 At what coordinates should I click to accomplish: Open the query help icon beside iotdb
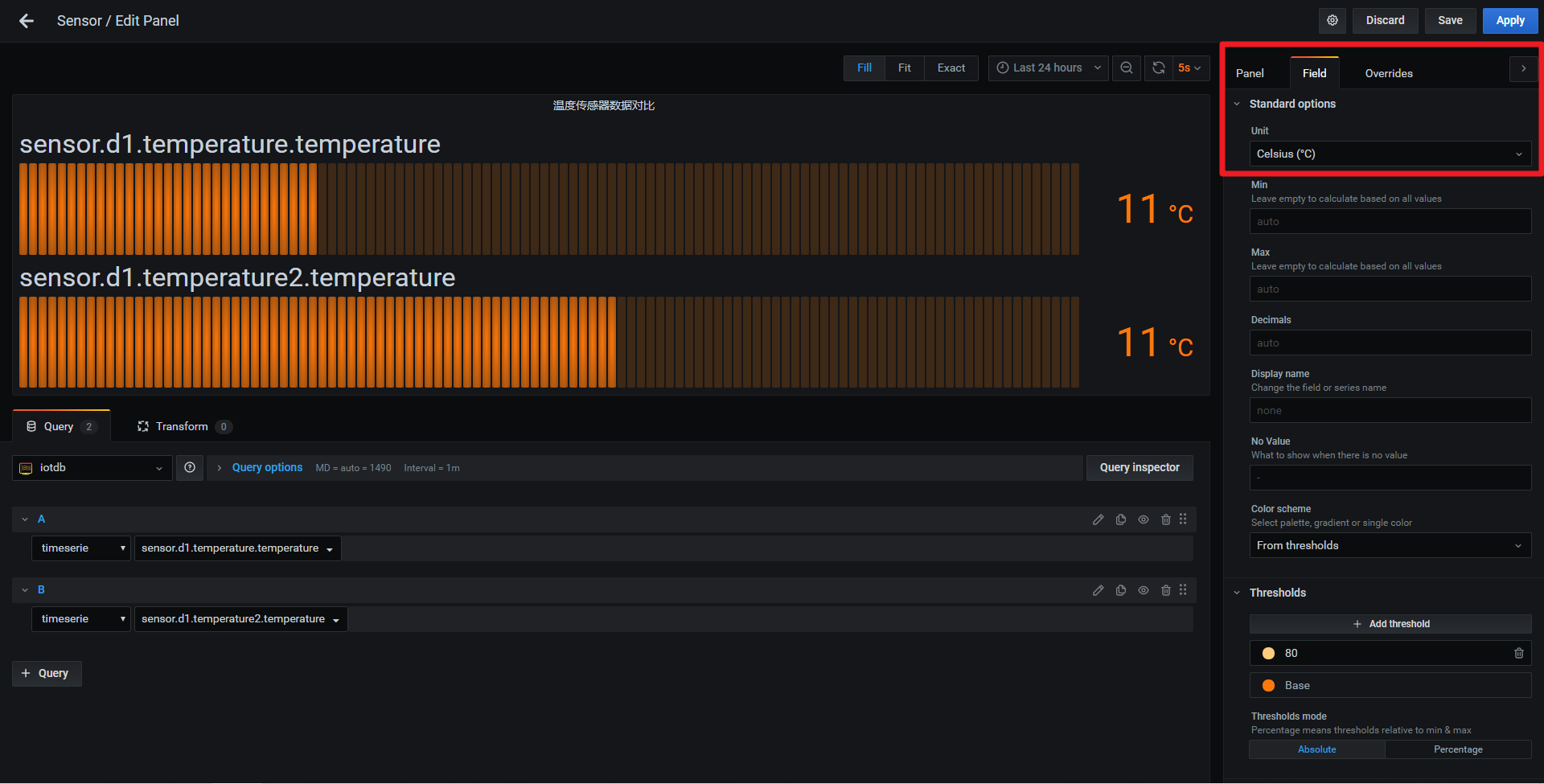pos(190,467)
